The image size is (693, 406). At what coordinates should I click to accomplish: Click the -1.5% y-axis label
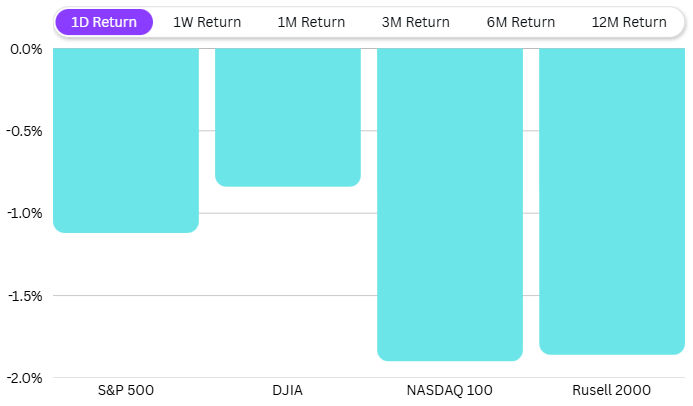pyautogui.click(x=24, y=295)
